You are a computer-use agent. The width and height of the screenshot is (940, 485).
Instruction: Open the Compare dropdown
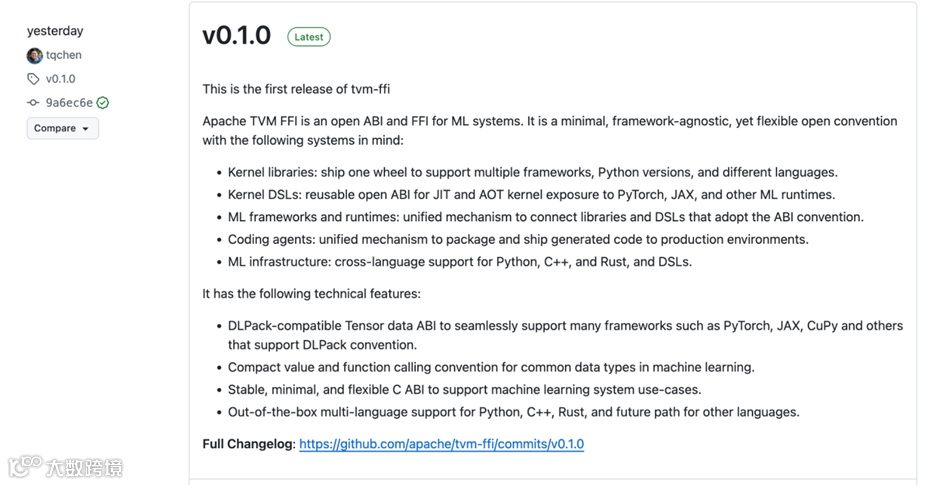62,128
